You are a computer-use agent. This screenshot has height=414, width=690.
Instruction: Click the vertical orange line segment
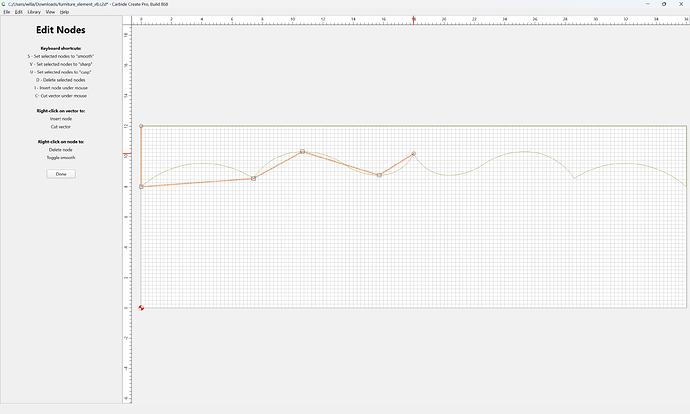141,156
